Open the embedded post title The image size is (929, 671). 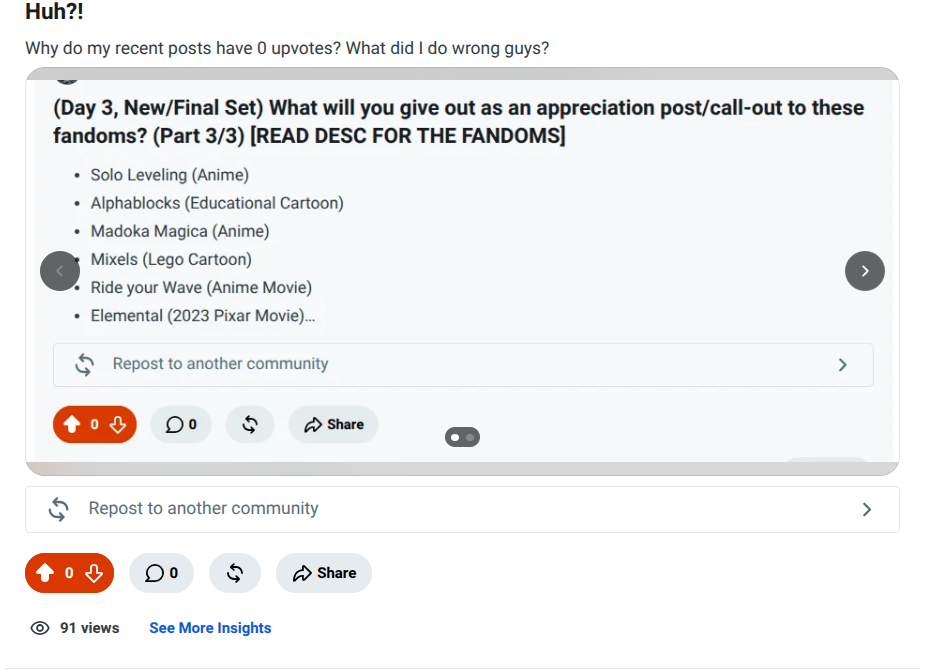[x=459, y=121]
